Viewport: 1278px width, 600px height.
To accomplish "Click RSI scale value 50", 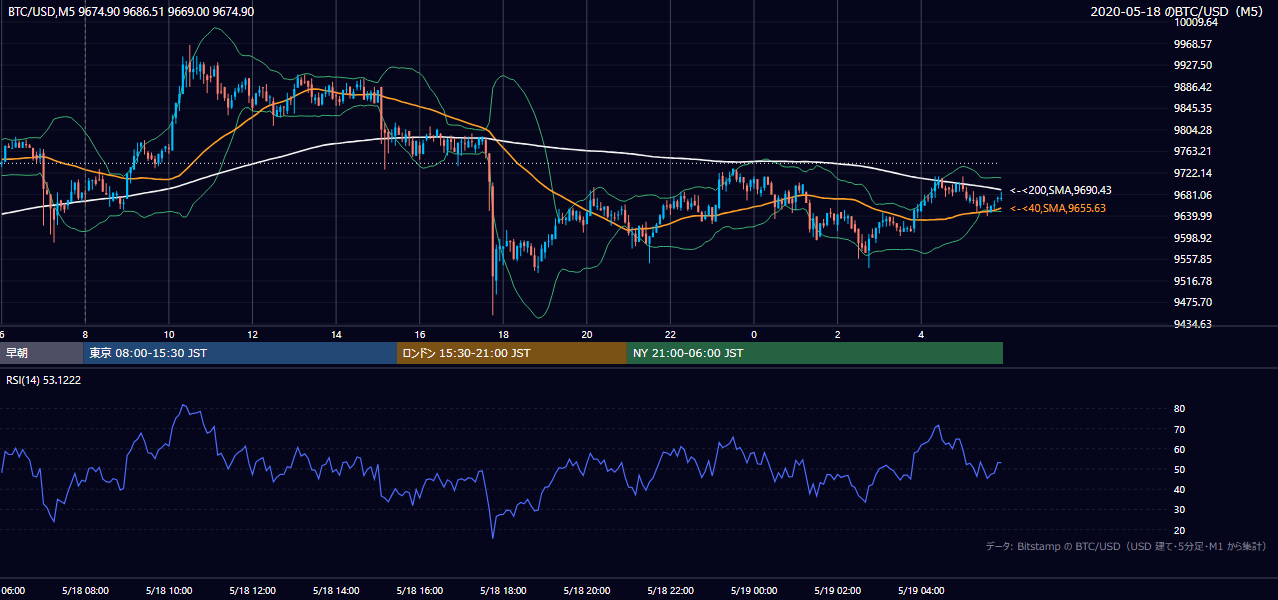I will pos(1179,469).
